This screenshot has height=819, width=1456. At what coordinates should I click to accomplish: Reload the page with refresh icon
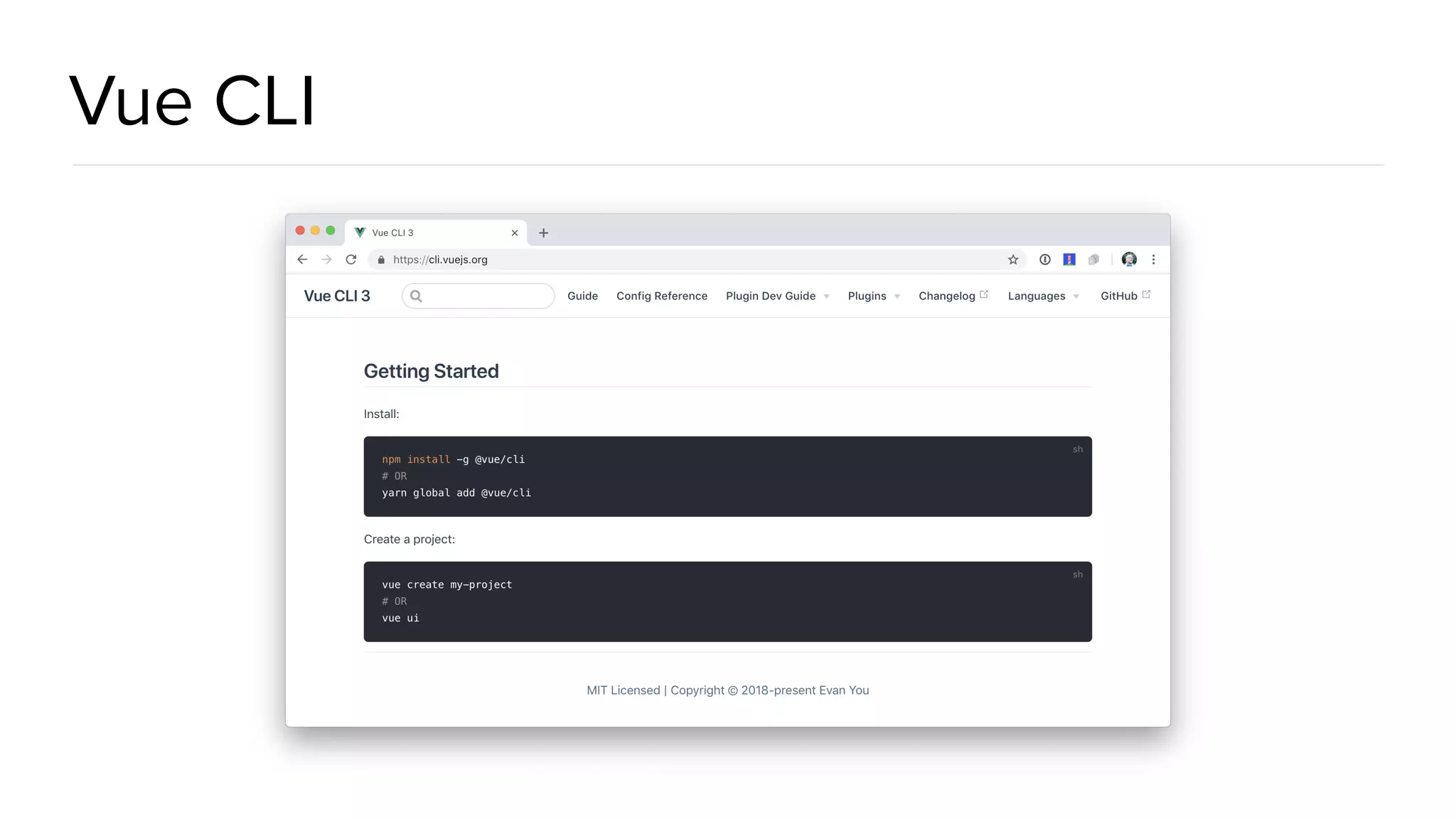point(351,259)
